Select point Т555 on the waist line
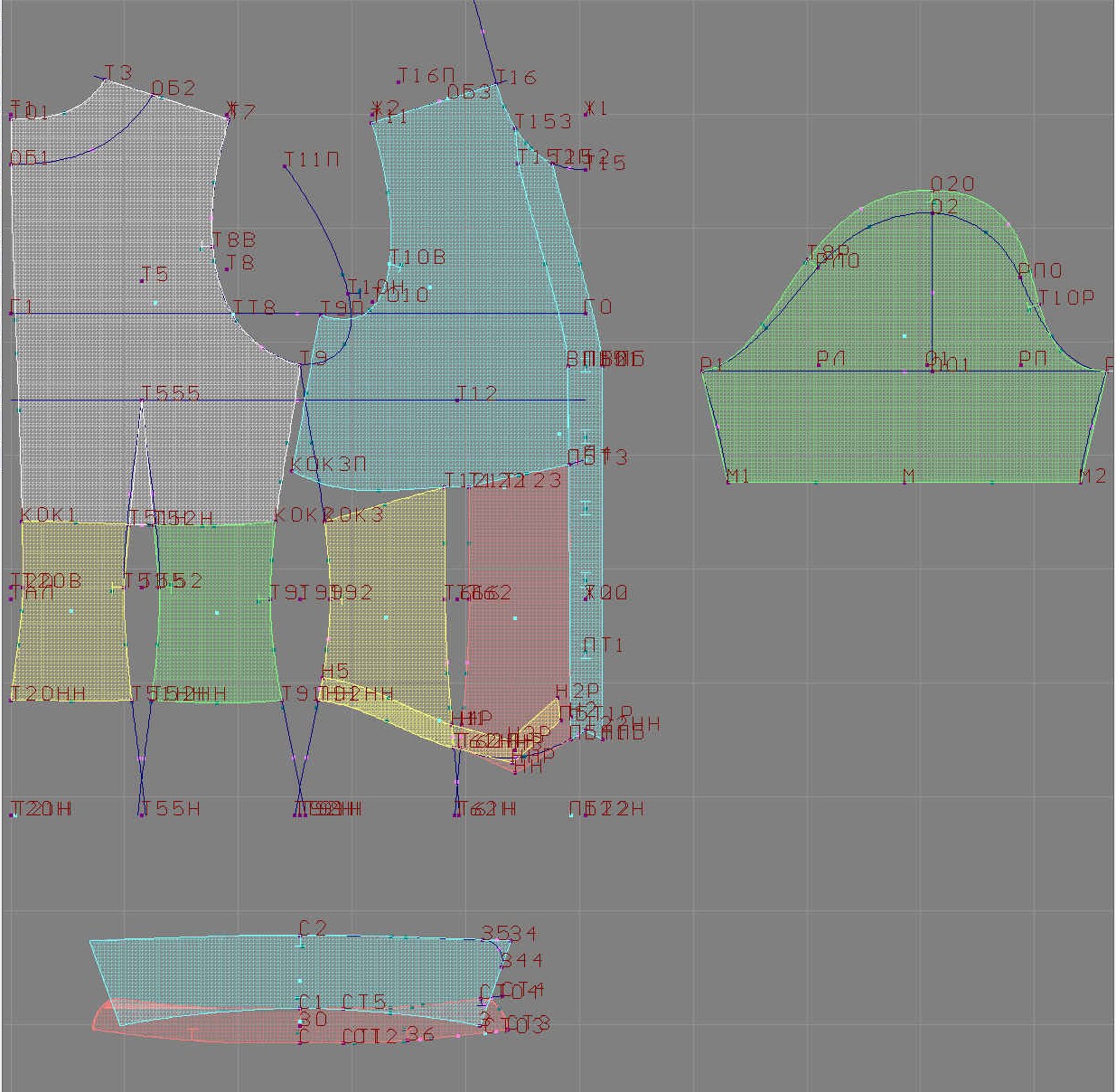This screenshot has width=1116, height=1092. coord(142,399)
